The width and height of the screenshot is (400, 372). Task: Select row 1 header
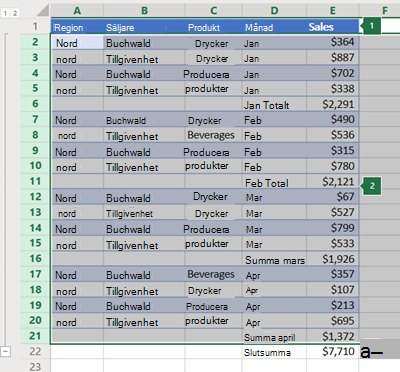point(35,26)
